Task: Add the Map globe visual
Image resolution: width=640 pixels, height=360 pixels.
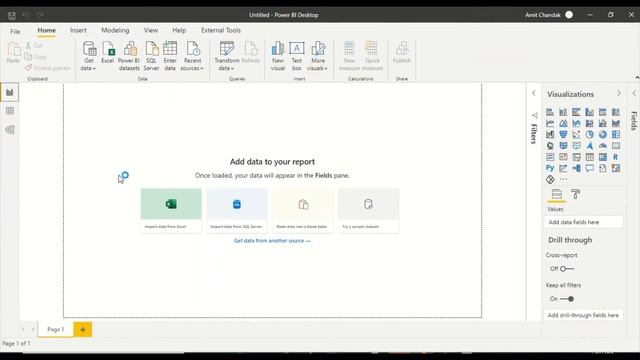Action: click(550, 146)
